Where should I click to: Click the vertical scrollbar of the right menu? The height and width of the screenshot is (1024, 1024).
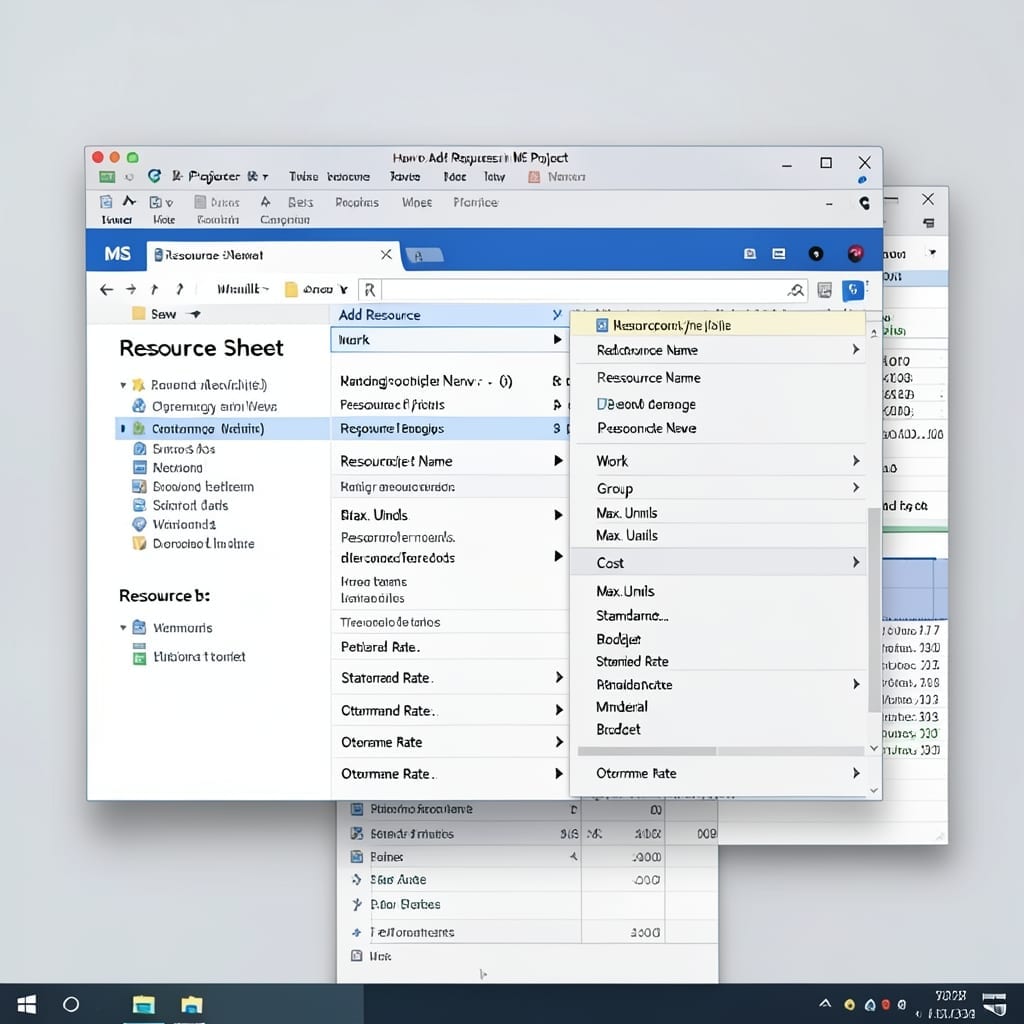(x=874, y=609)
